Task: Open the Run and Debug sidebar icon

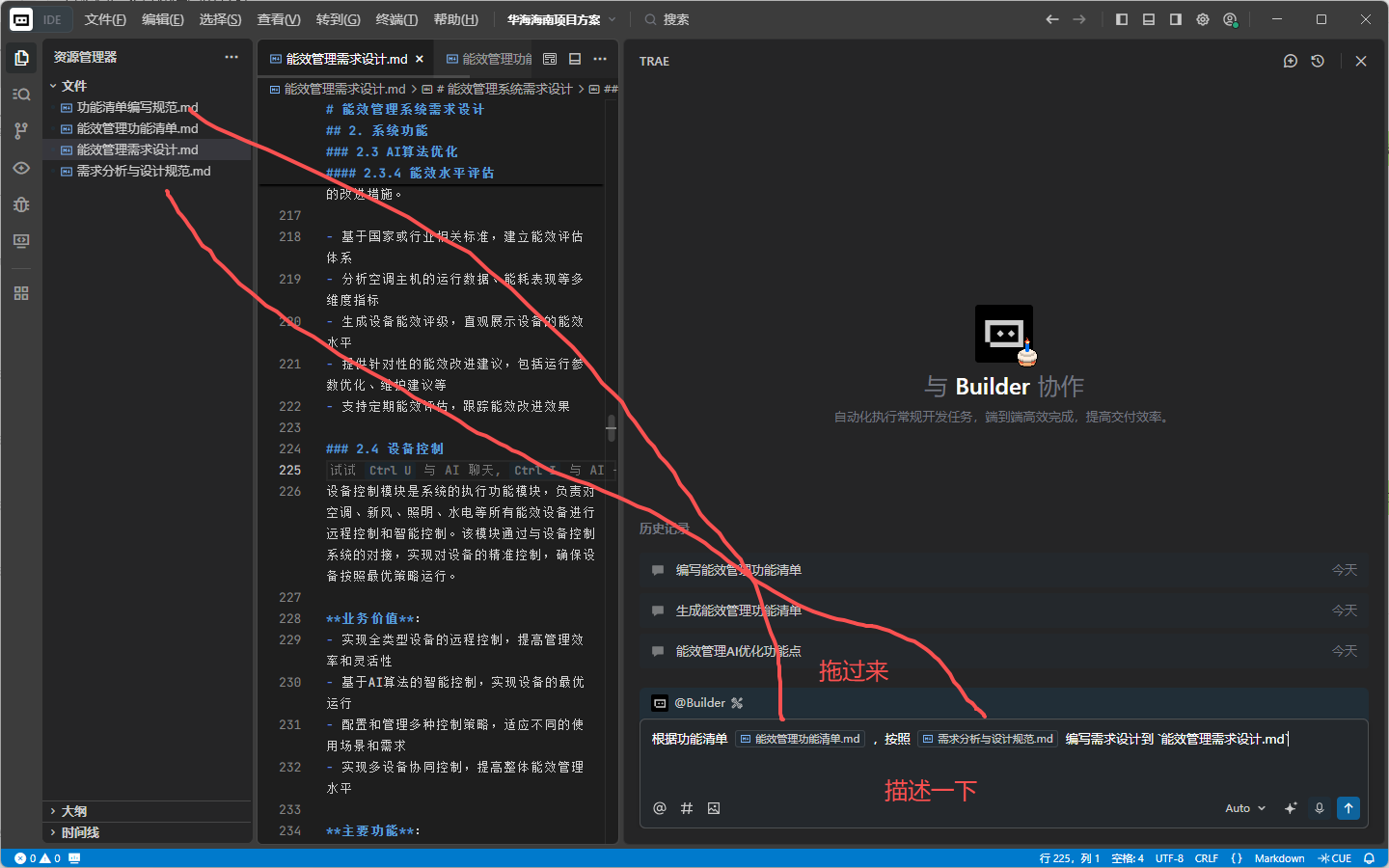Action: pos(21,204)
